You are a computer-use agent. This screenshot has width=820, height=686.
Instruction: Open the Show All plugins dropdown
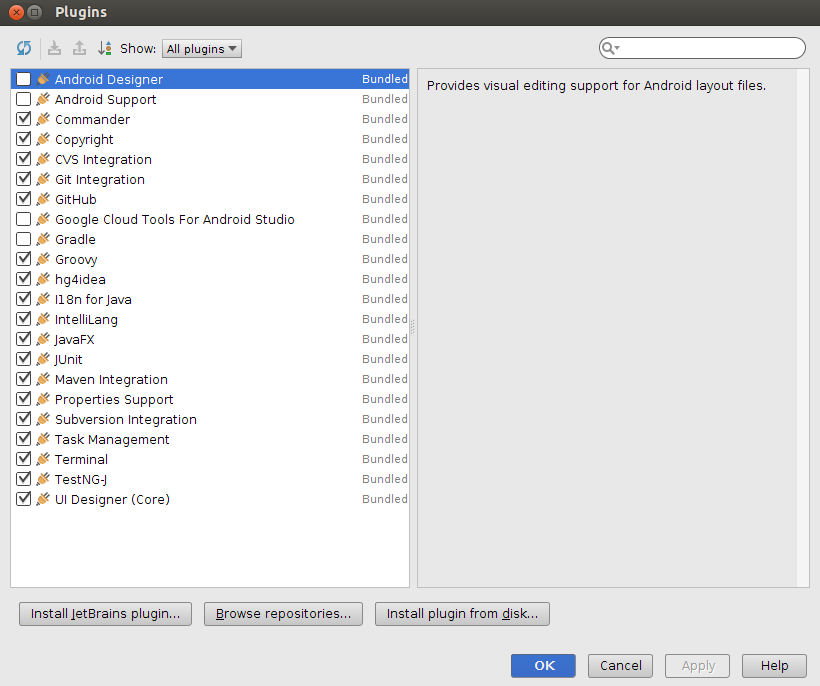tap(202, 49)
